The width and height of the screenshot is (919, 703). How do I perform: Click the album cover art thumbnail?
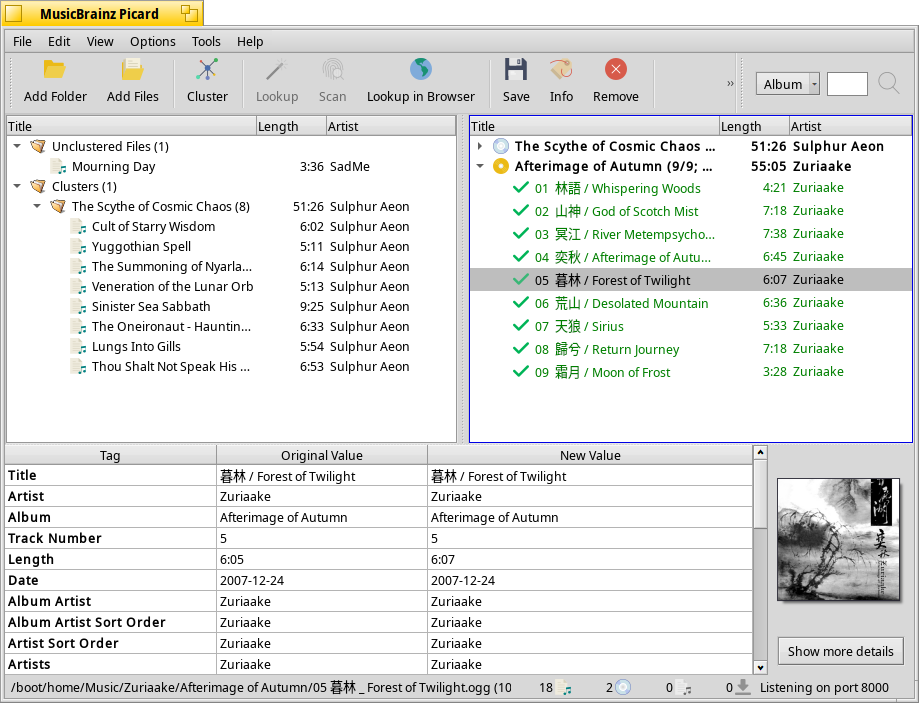coord(839,539)
